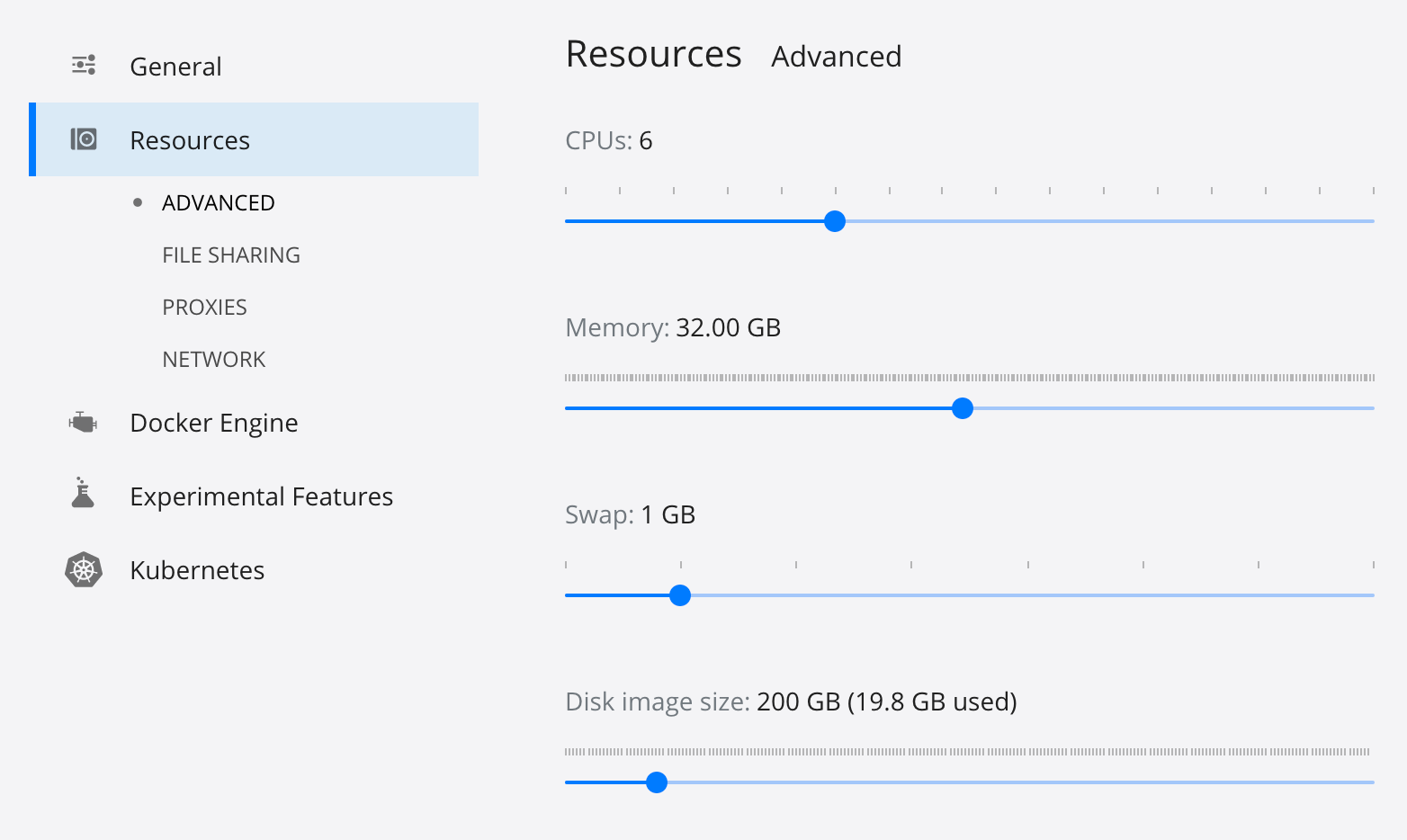Open the NETWORK subsection
This screenshot has width=1407, height=840.
pos(214,360)
